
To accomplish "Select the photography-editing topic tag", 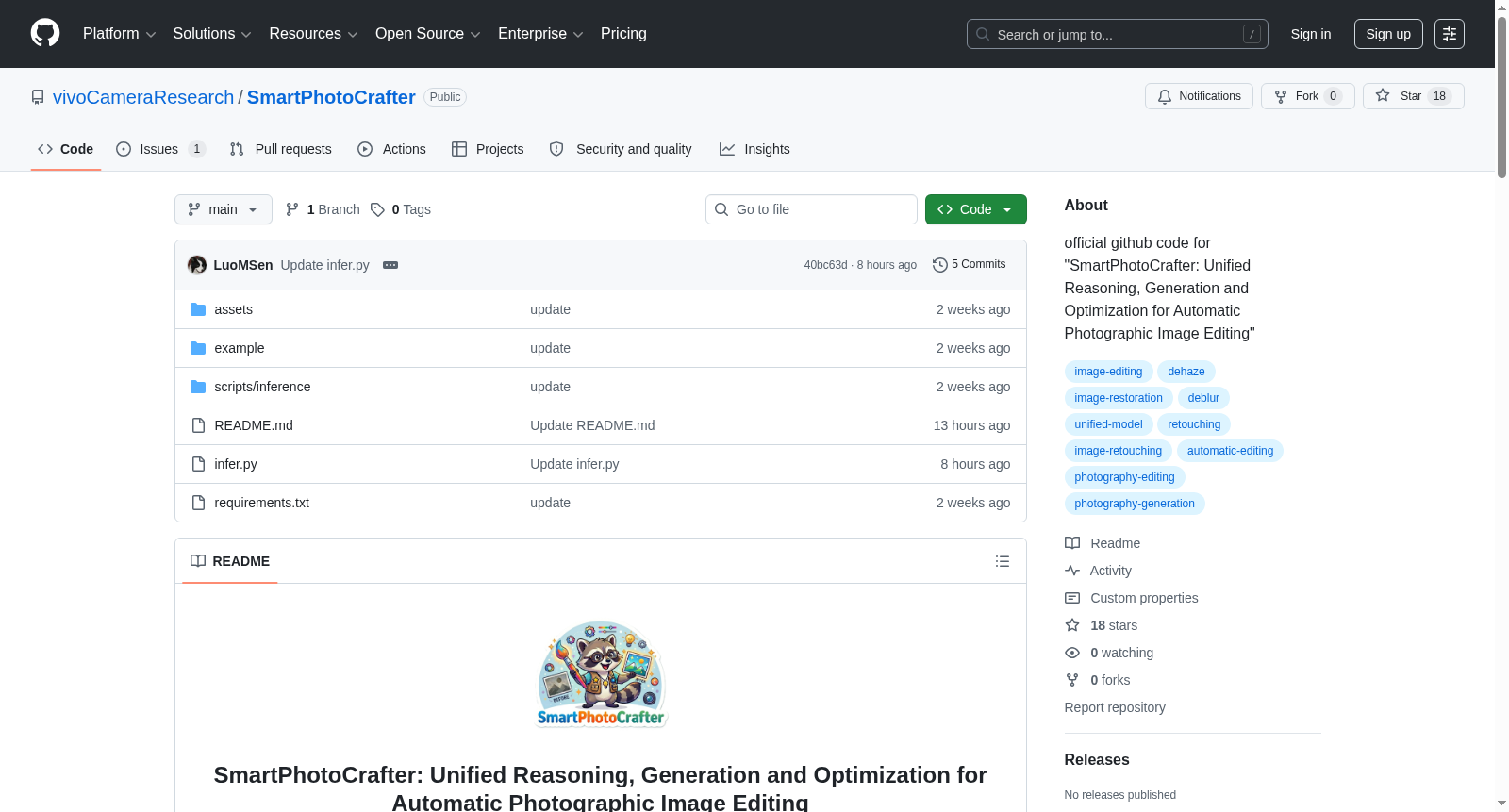I will (x=1124, y=477).
